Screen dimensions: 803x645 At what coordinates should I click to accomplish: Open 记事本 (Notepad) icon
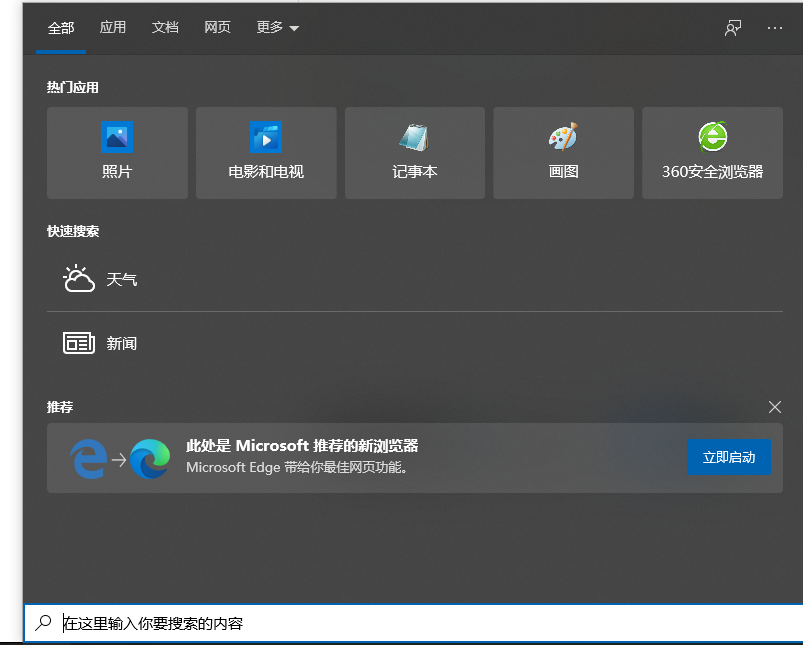[x=414, y=138]
